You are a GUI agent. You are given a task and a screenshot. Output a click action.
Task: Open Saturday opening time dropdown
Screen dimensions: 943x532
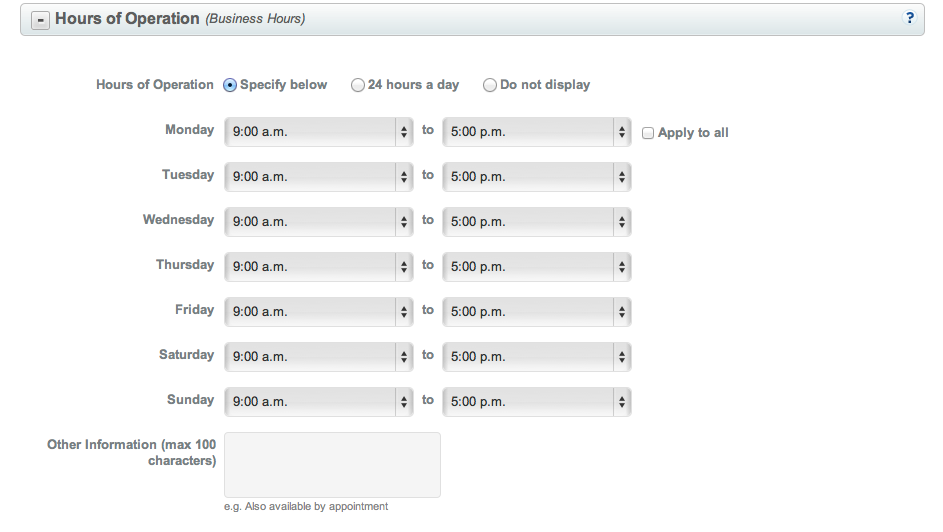pyautogui.click(x=319, y=357)
